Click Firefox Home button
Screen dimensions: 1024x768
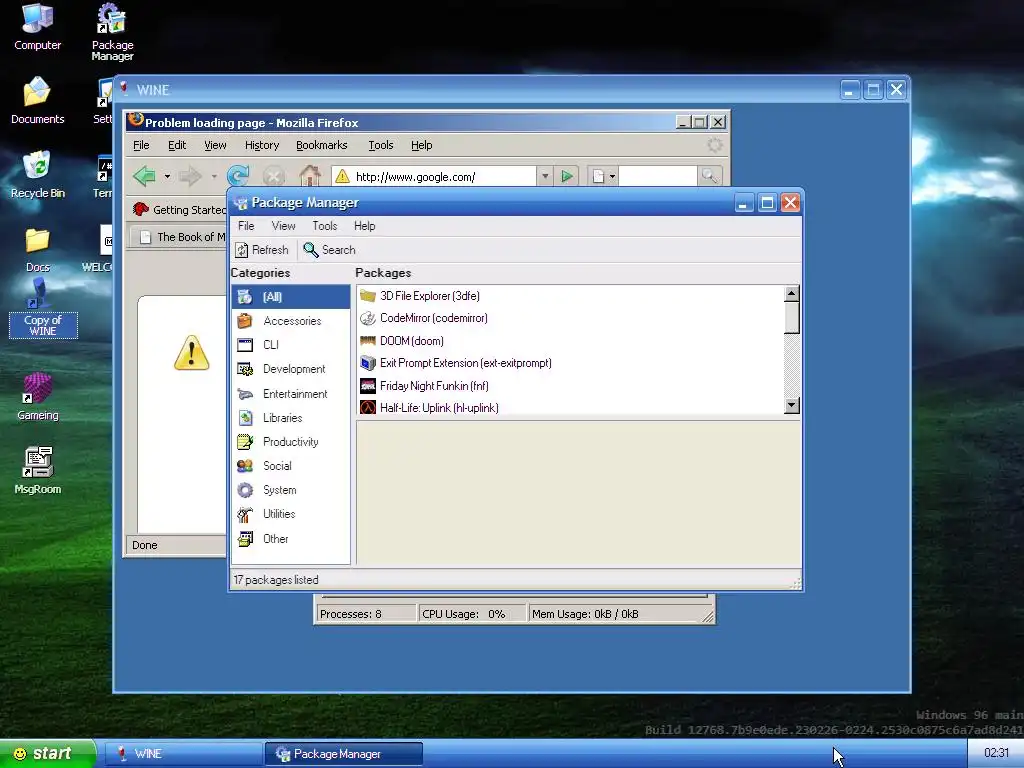tap(310, 176)
